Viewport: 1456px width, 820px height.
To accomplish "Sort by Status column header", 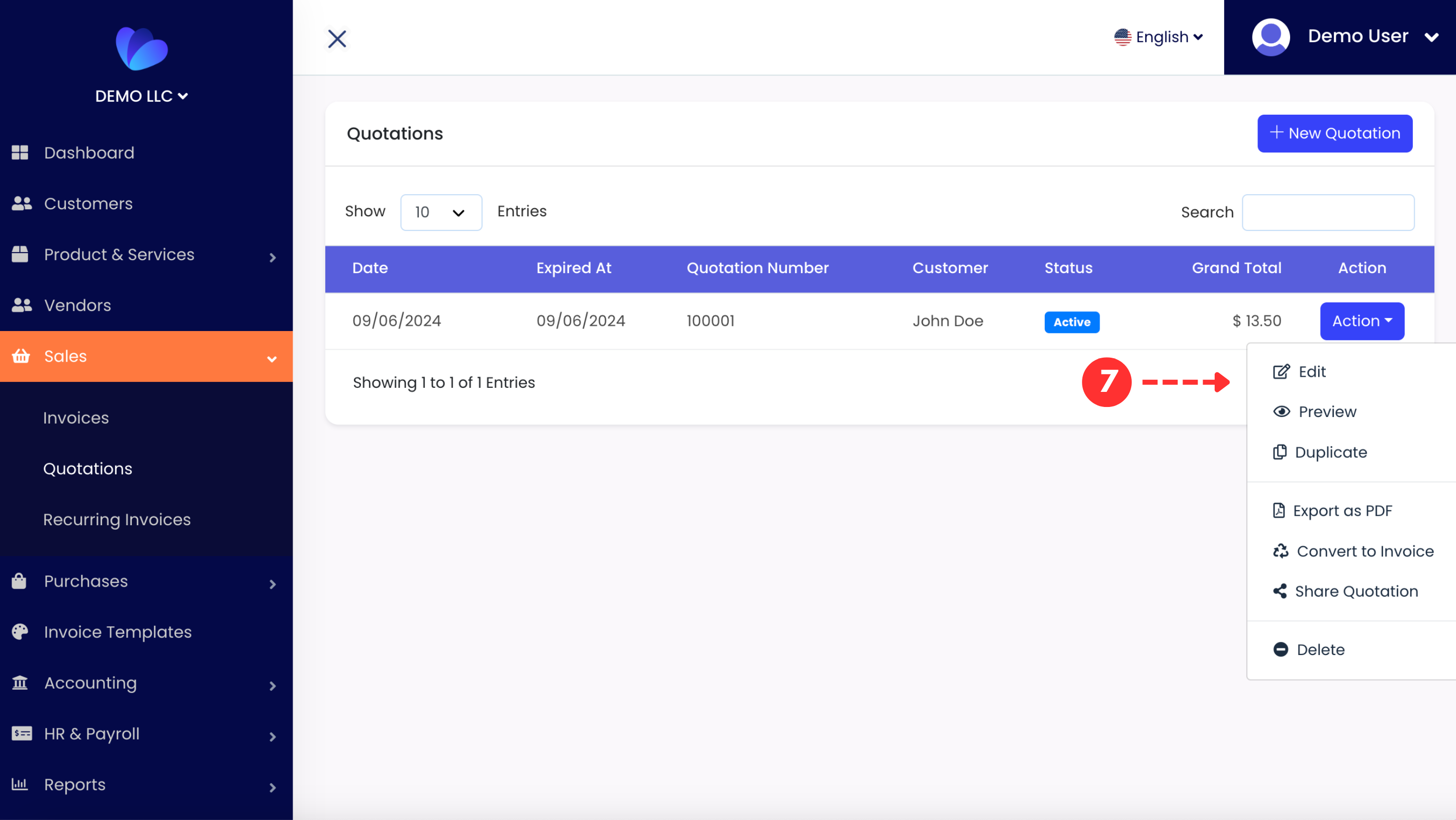I will coord(1068,268).
